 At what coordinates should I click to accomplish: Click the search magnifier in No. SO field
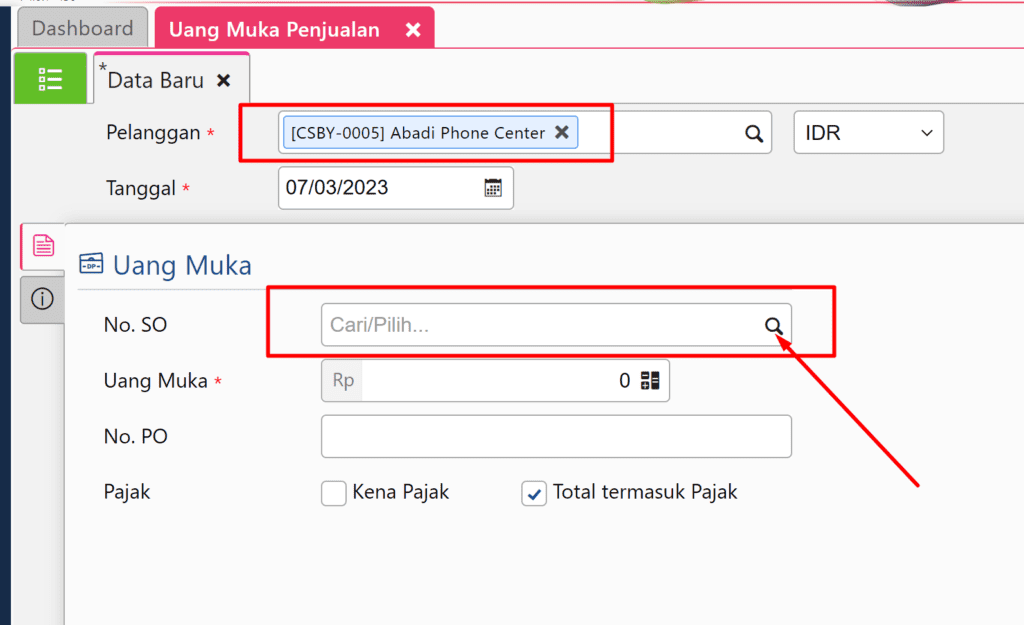click(x=774, y=325)
